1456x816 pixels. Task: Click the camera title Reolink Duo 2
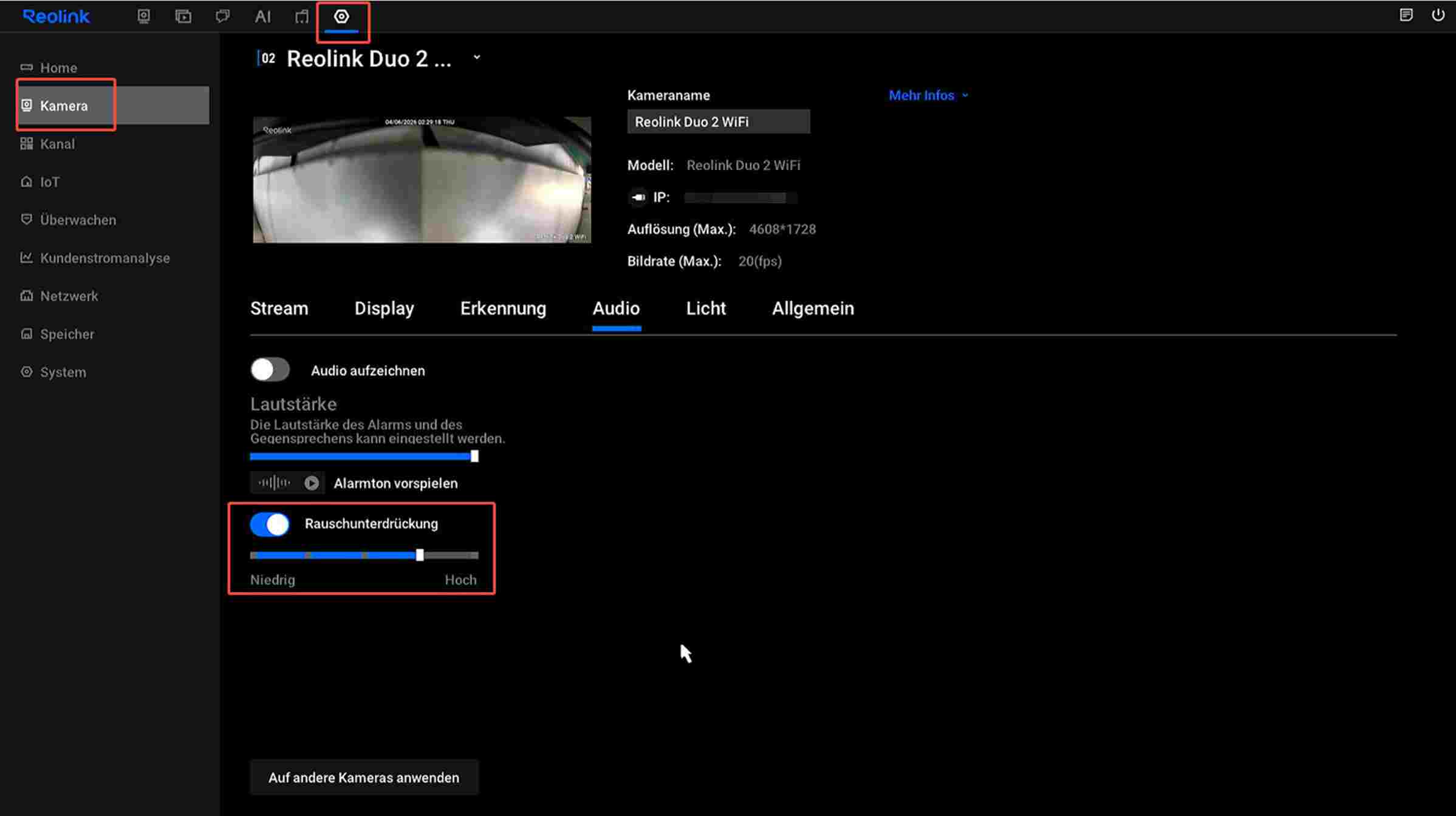tap(369, 58)
